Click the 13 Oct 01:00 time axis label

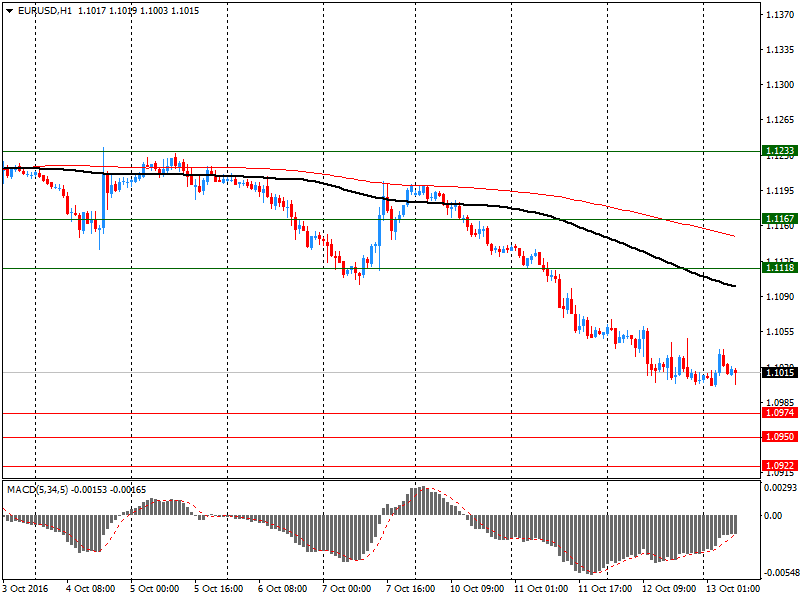click(x=733, y=589)
